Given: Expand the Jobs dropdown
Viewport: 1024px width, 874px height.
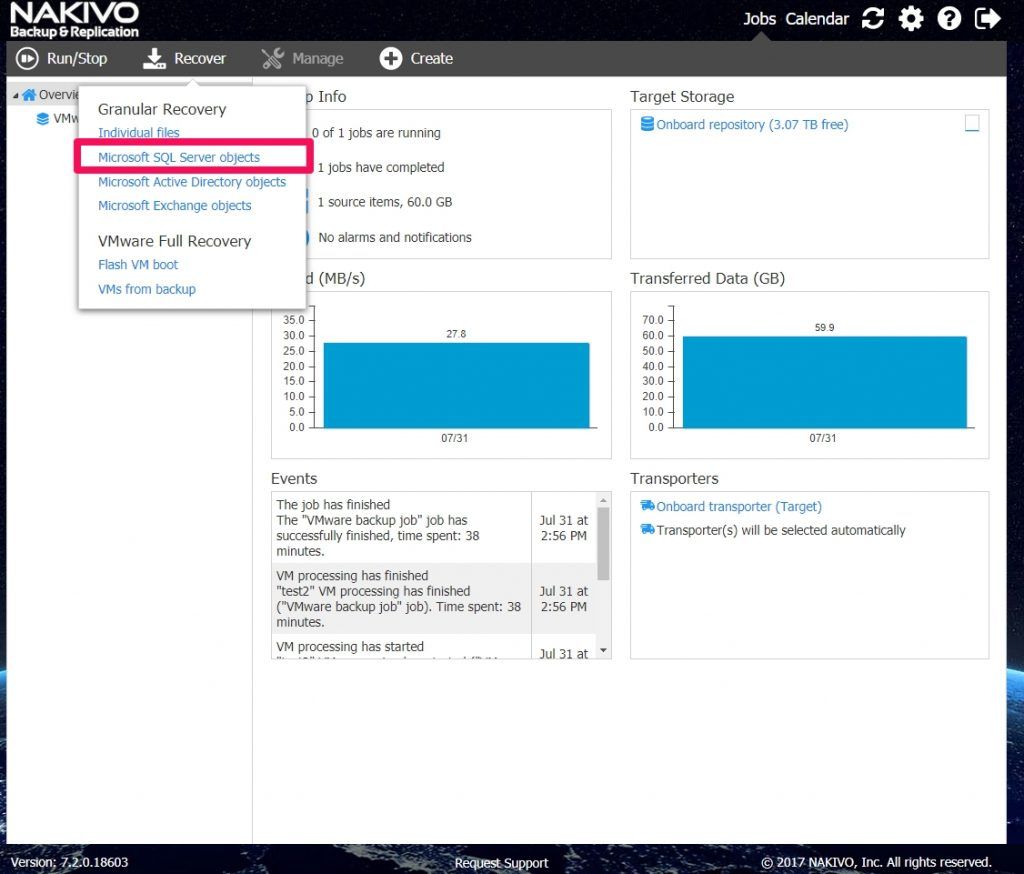Looking at the screenshot, I should pyautogui.click(x=759, y=18).
